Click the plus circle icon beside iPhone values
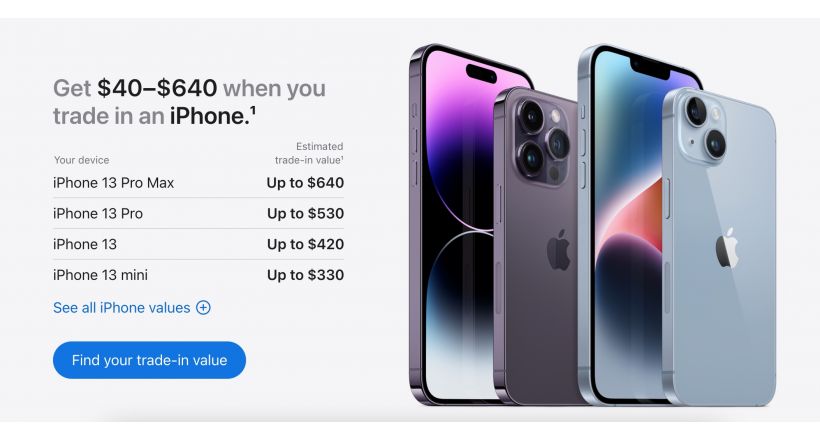 (203, 308)
